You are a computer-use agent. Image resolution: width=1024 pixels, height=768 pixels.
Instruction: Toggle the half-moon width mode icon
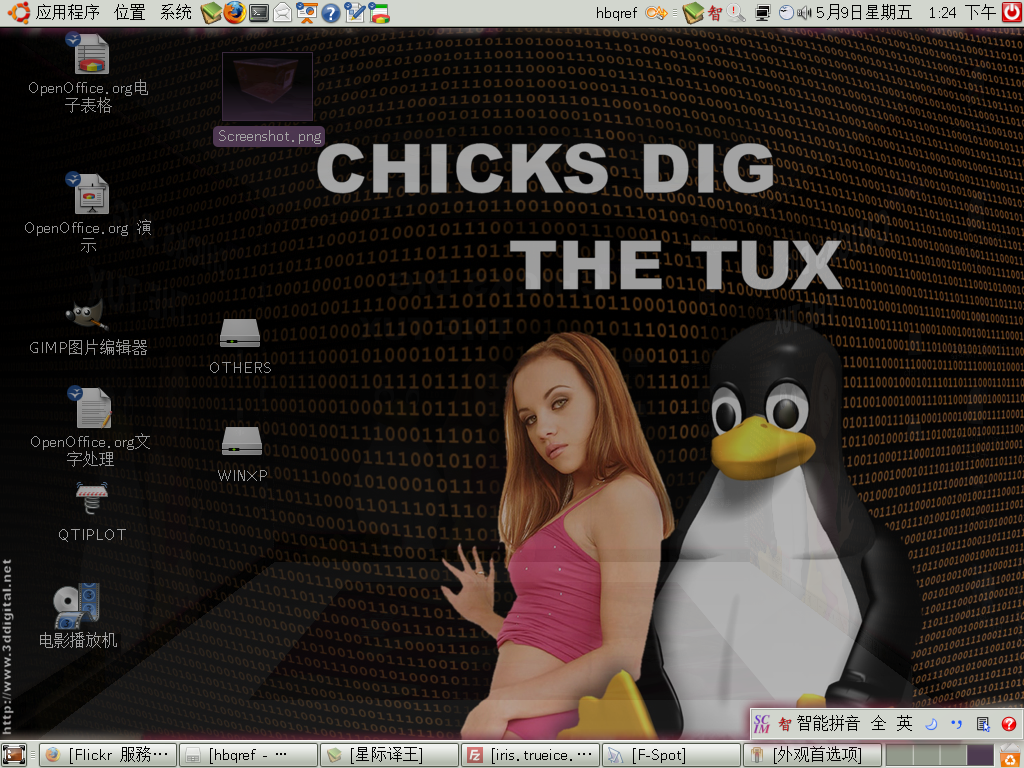point(931,724)
